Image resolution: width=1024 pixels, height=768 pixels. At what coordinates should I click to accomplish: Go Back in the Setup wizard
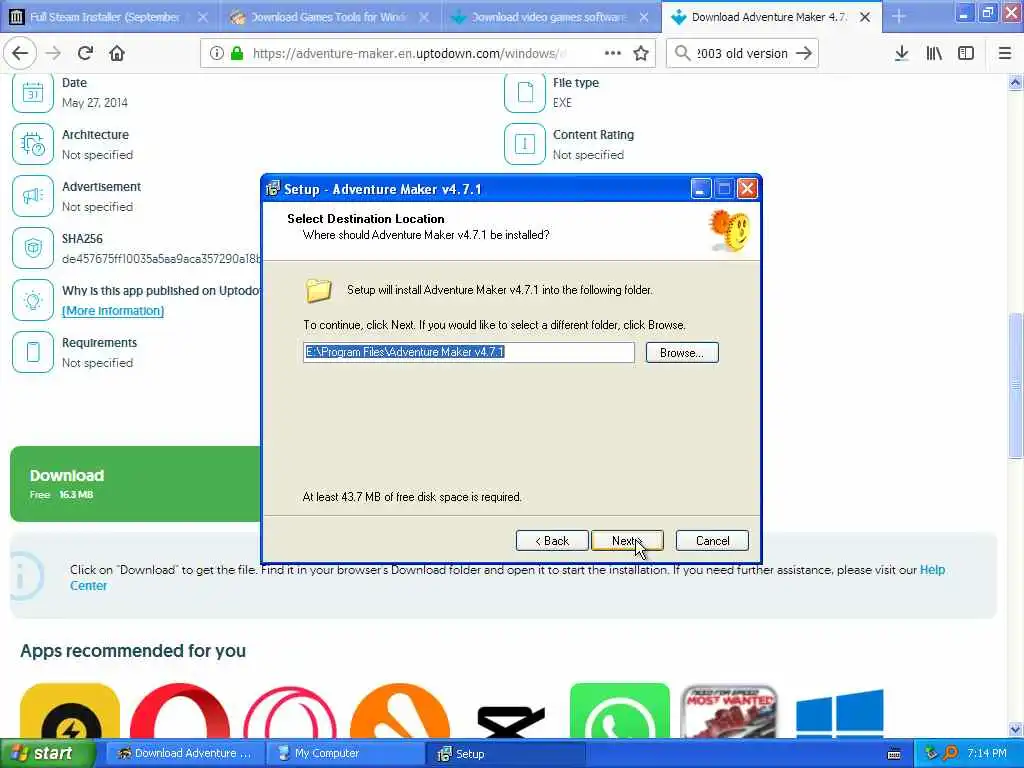(x=552, y=541)
